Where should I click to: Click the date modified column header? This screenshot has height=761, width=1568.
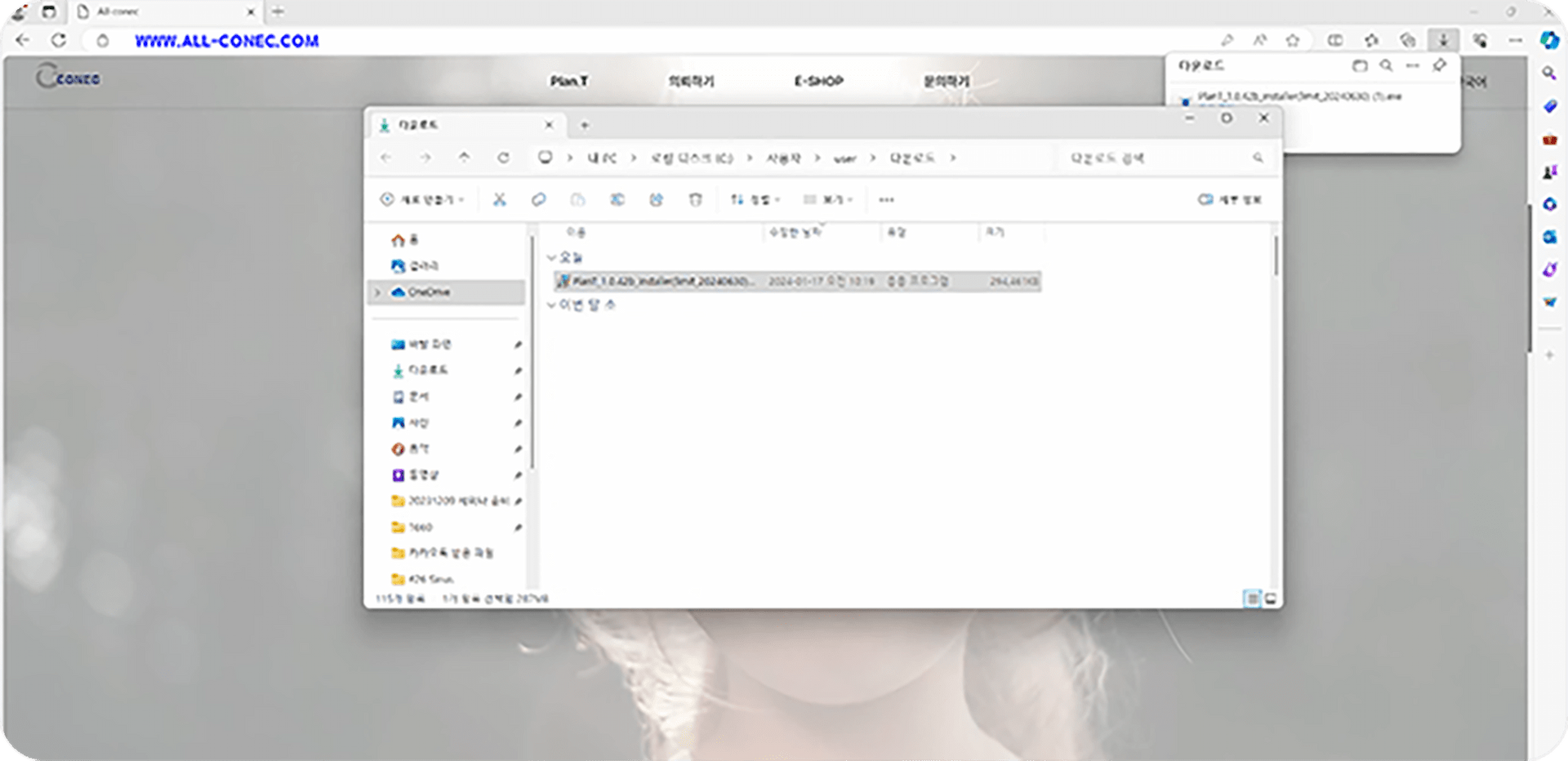tap(795, 233)
